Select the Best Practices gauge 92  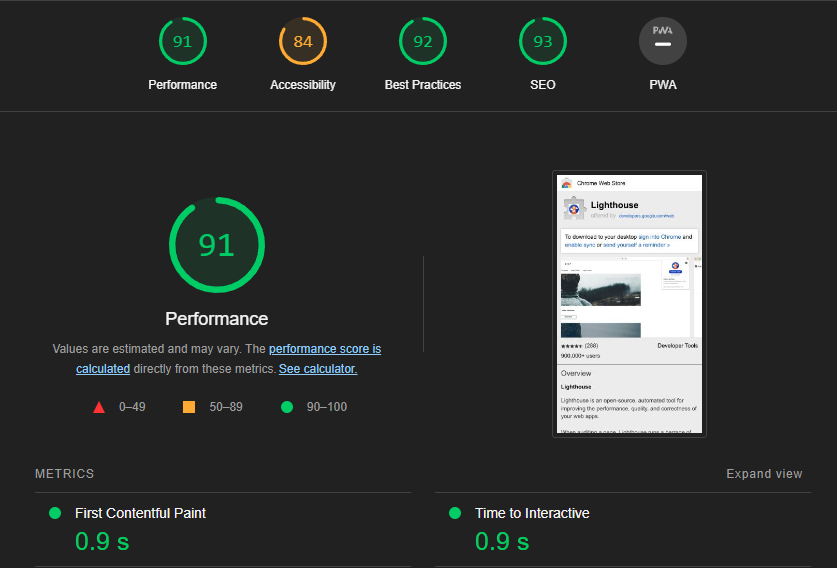[423, 41]
